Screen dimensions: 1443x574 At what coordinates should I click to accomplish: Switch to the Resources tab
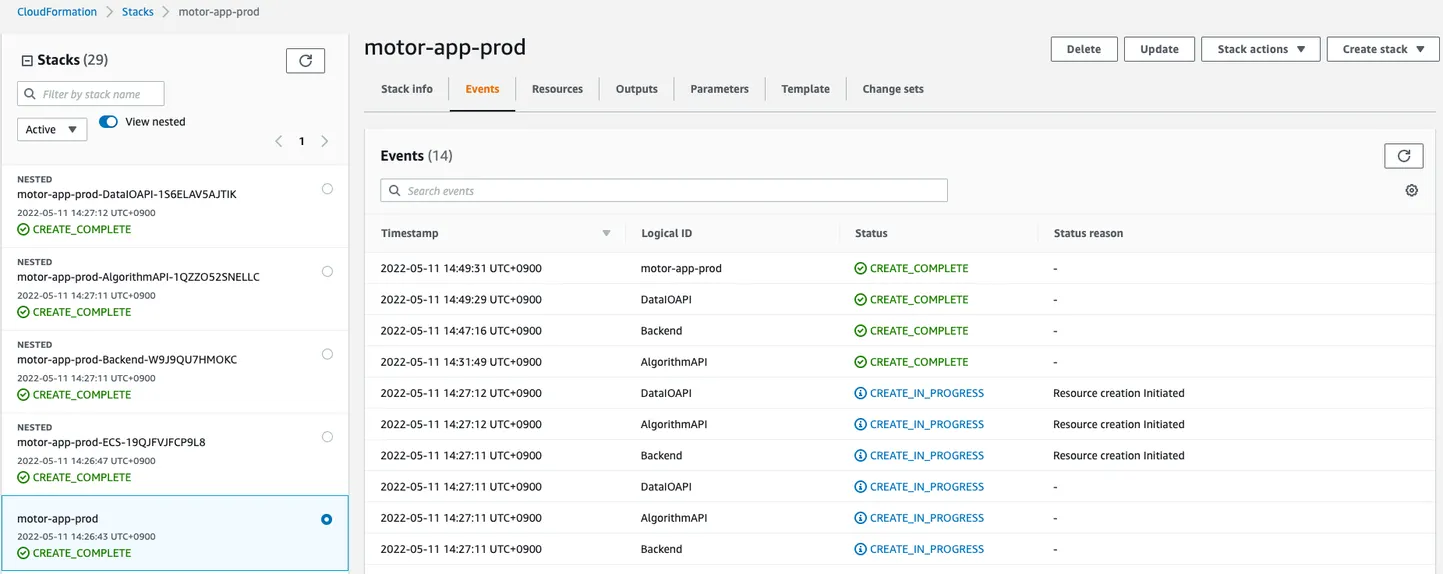[x=557, y=89]
